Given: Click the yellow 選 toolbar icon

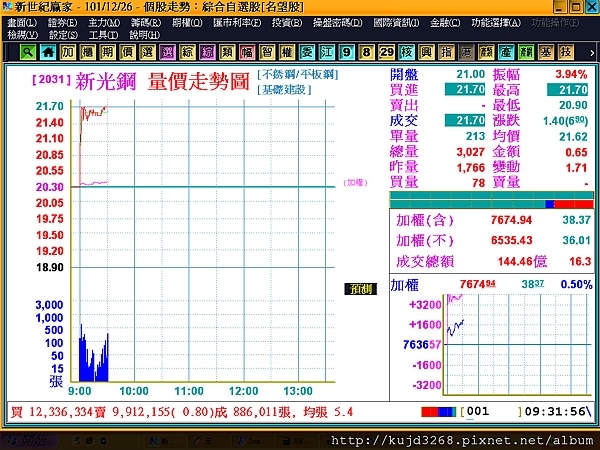Looking at the screenshot, I should (147, 52).
